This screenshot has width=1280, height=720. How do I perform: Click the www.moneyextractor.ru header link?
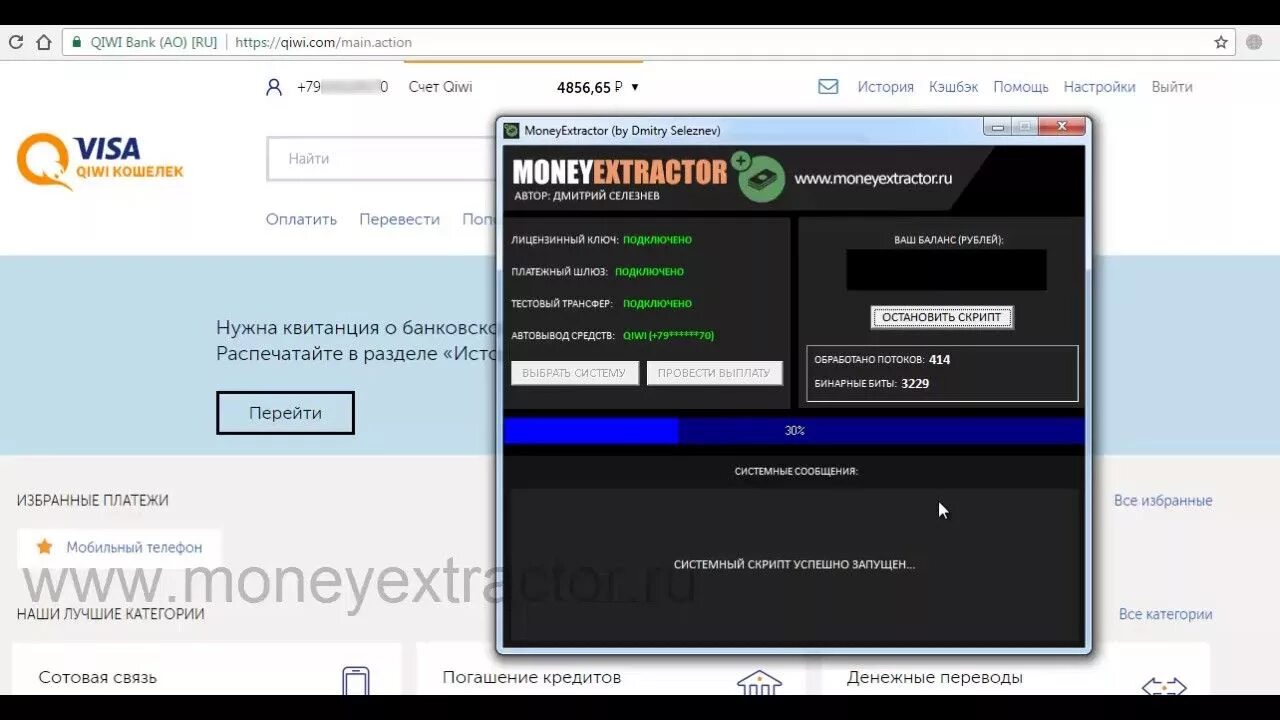click(873, 179)
